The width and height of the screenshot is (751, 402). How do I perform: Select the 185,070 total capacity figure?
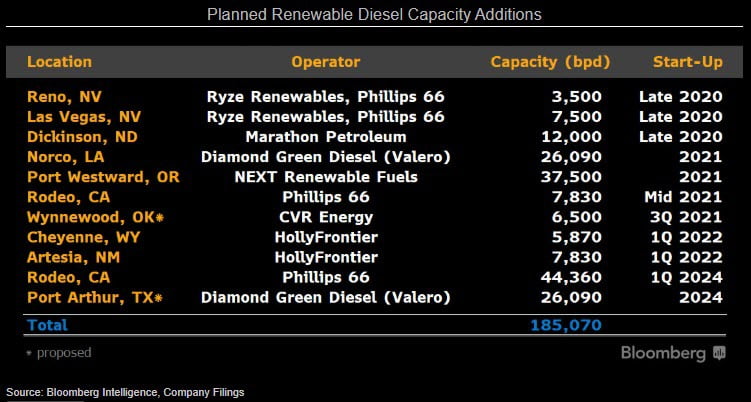[x=566, y=325]
